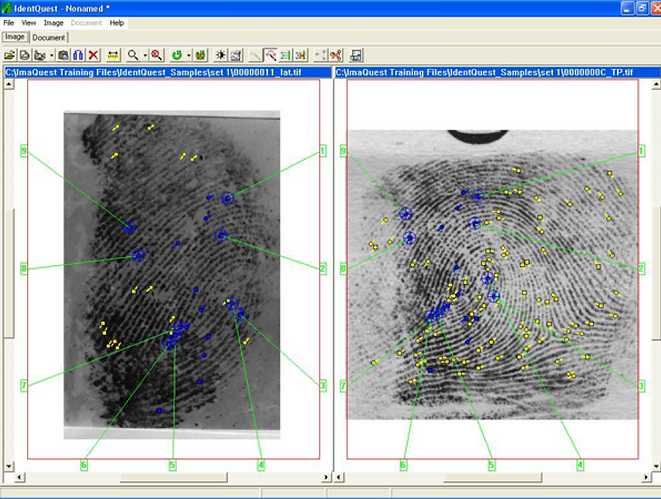661x499 pixels.
Task: Switch to the Image tab
Action: pos(15,37)
